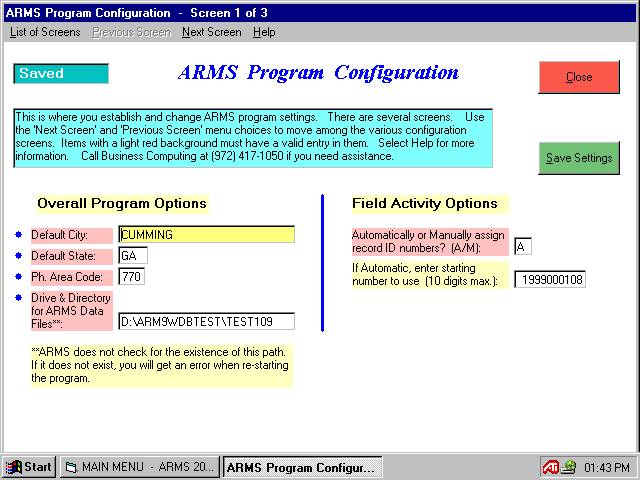
Task: Click the Default City field containing CUMMING
Action: (x=207, y=235)
